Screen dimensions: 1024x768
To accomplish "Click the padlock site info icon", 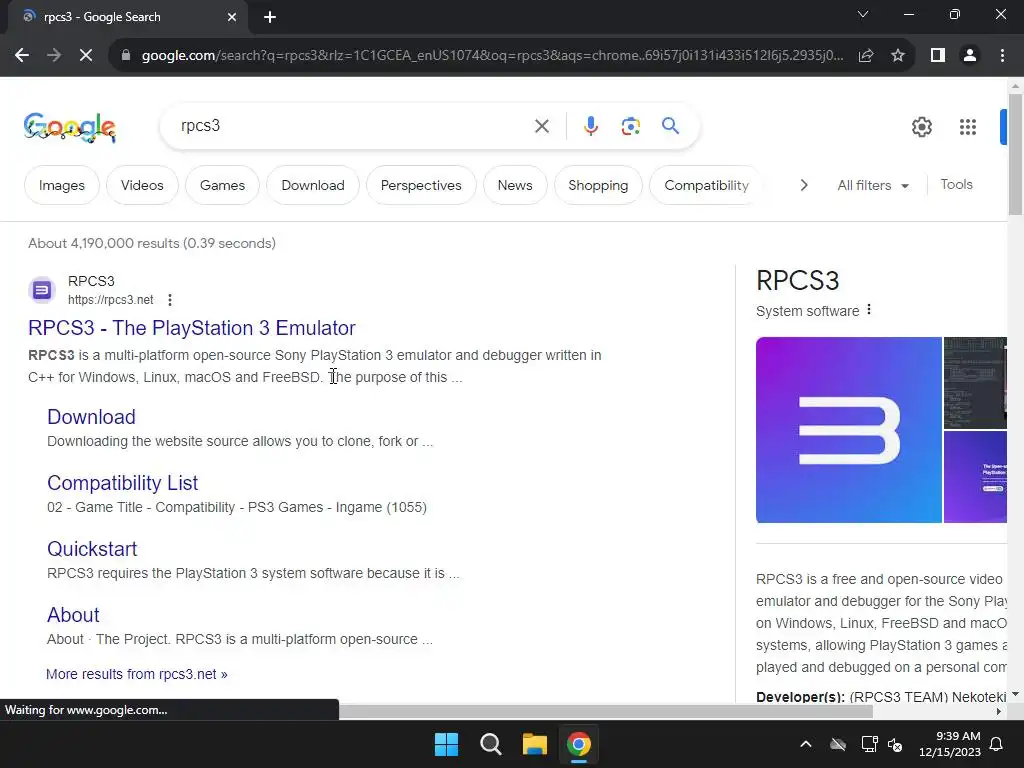I will pos(126,56).
